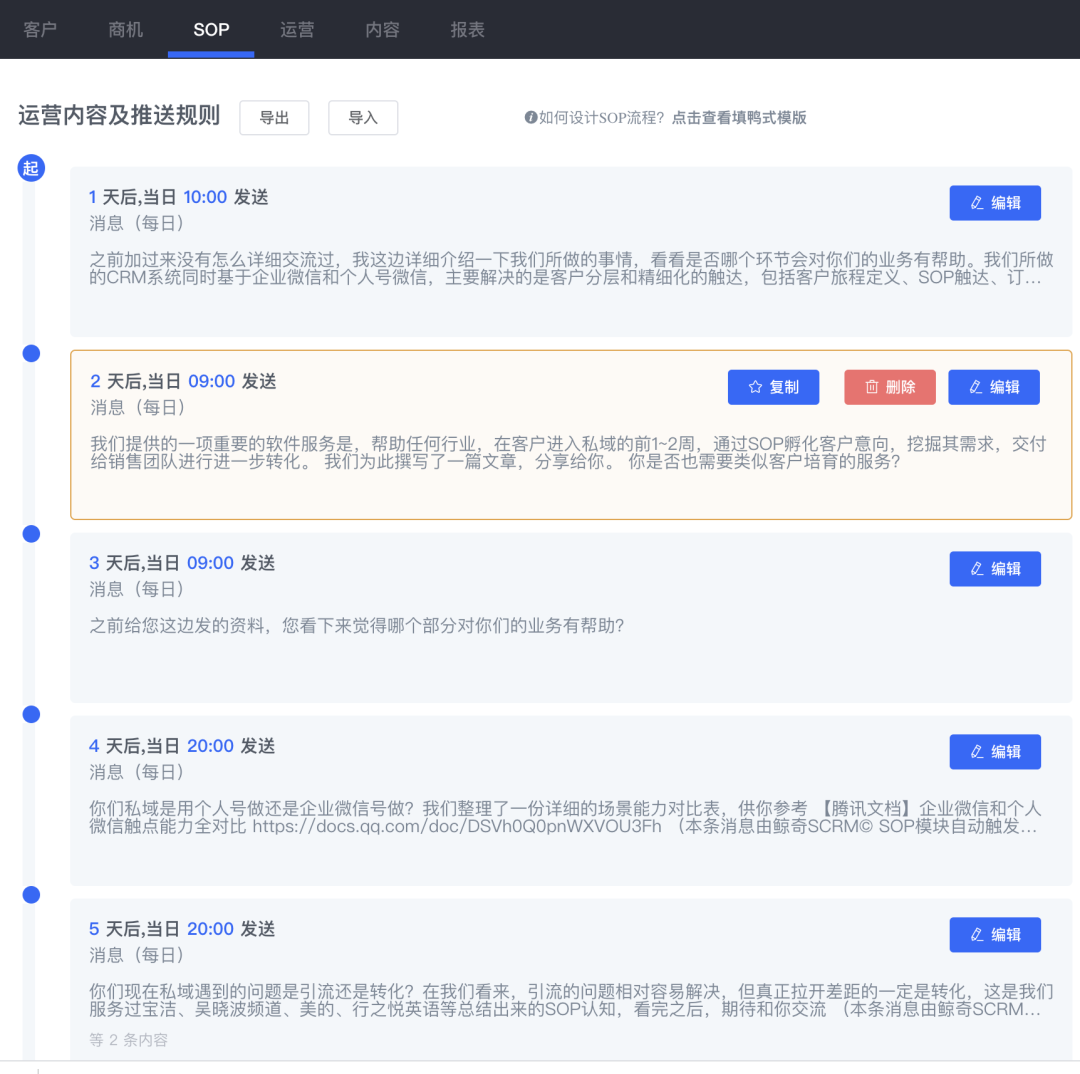Click the pencil icon for day 5 message

pos(977,935)
